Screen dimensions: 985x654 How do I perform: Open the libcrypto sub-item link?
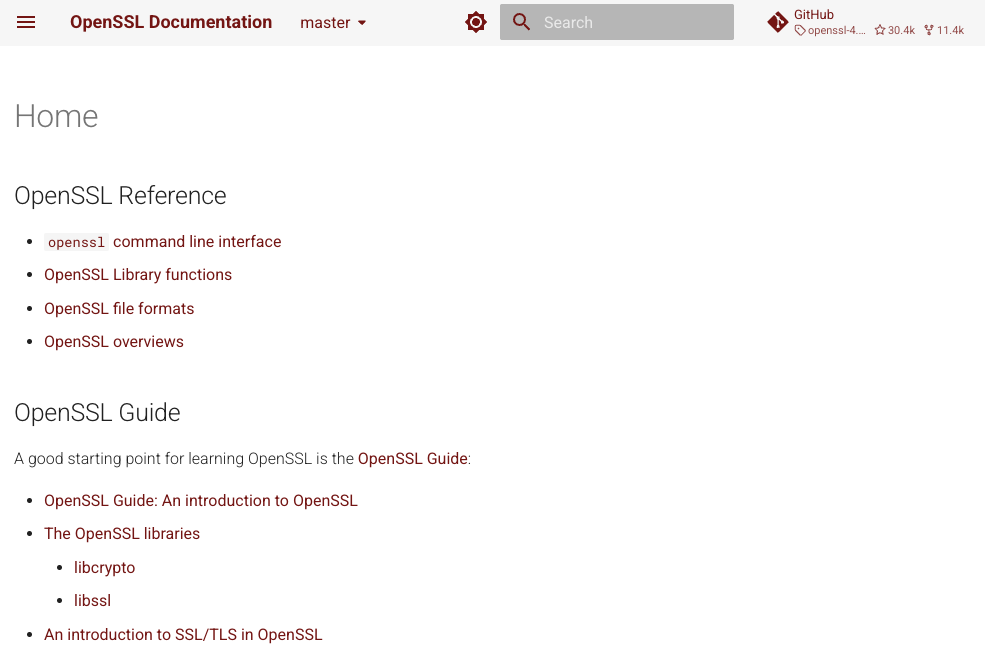(x=104, y=567)
